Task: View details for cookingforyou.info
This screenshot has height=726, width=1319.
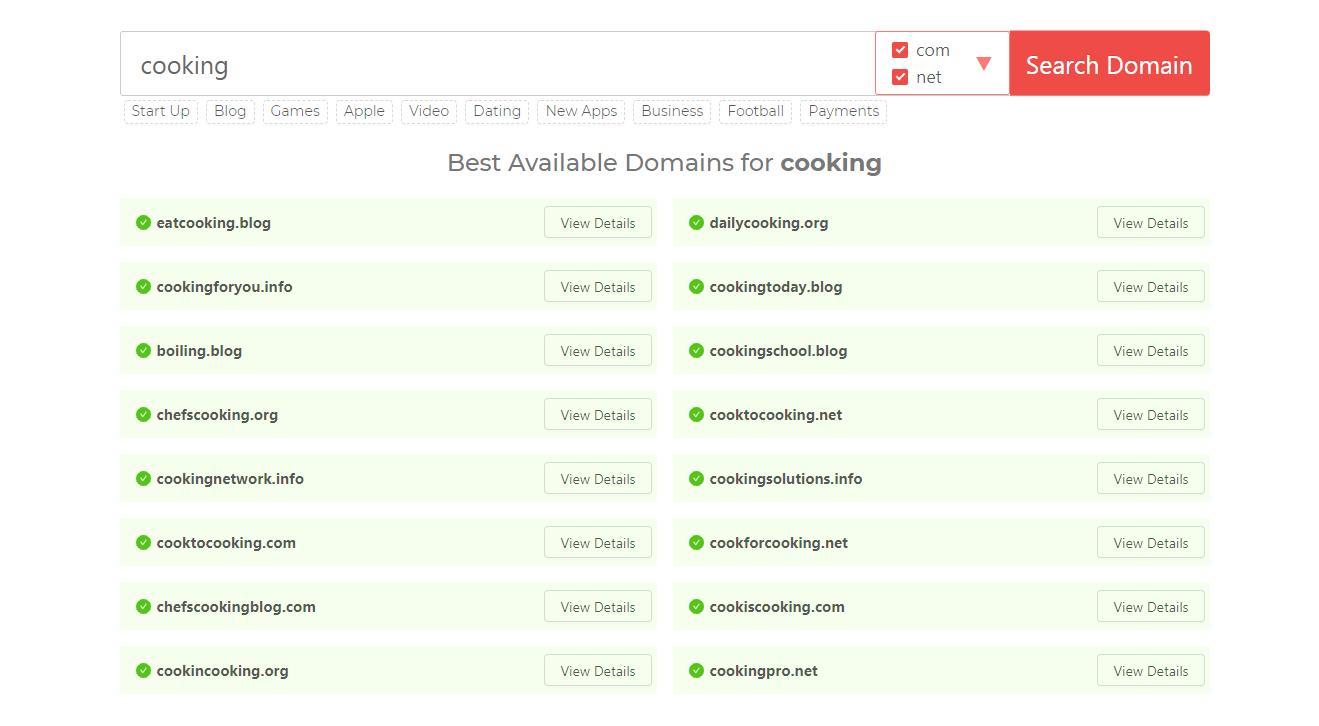Action: click(x=598, y=286)
